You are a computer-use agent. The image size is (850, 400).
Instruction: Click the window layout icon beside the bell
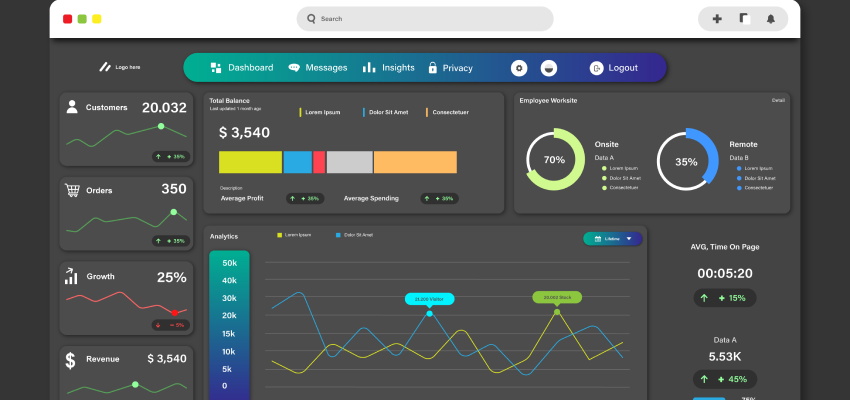(x=744, y=19)
